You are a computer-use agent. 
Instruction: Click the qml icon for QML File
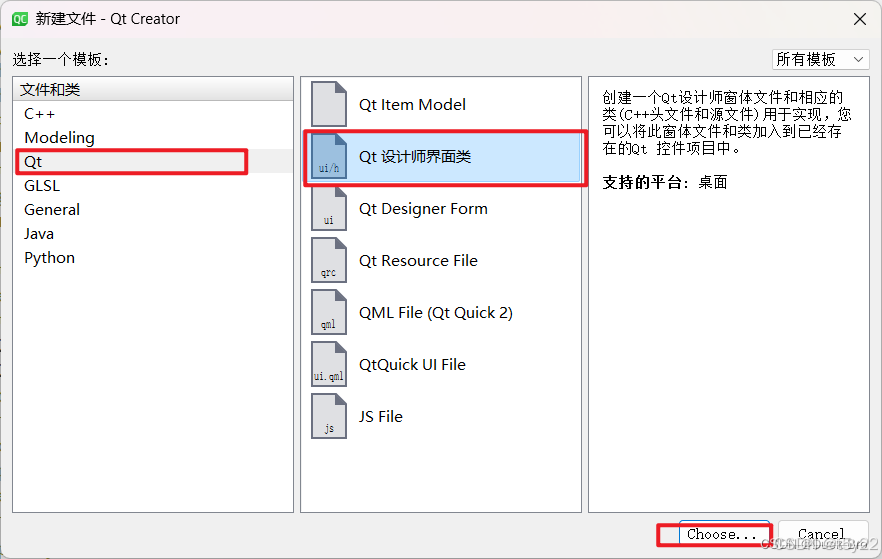coord(329,313)
